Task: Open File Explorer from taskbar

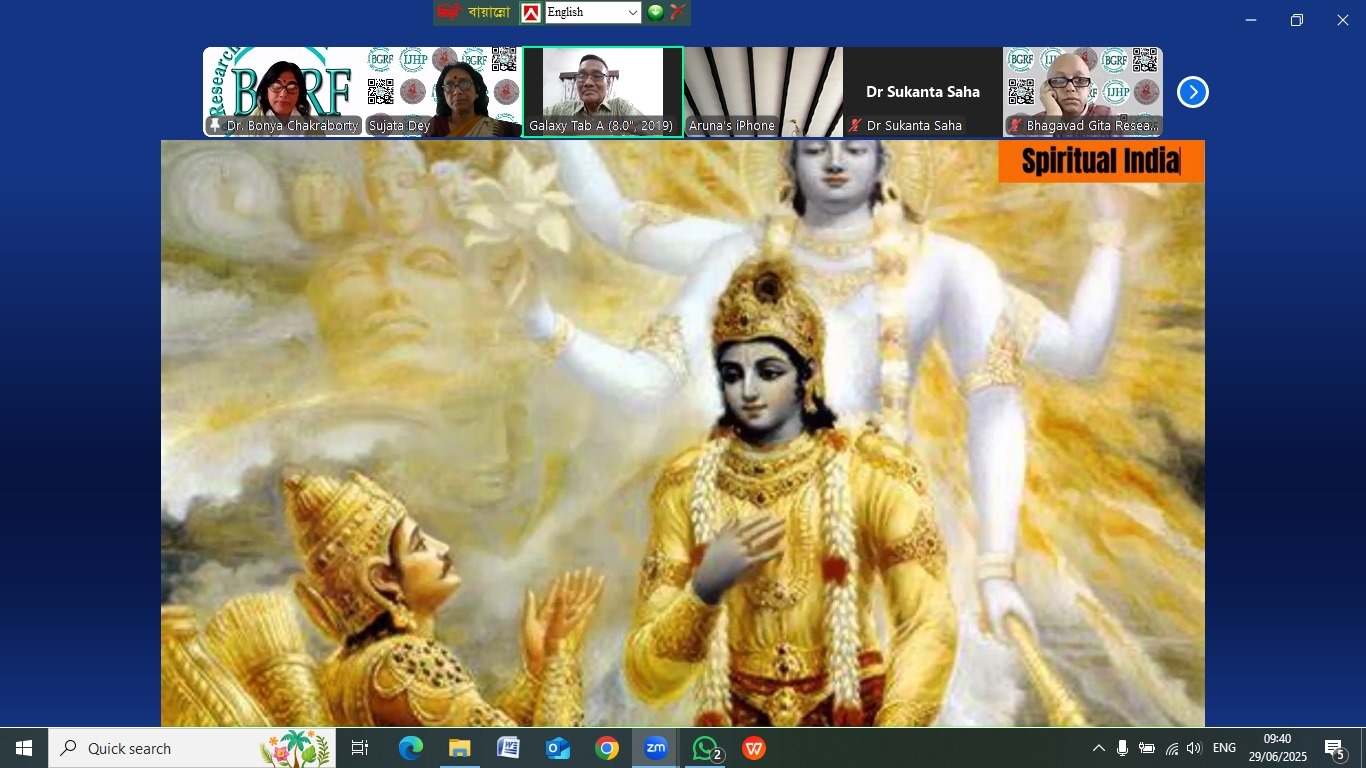Action: 460,748
